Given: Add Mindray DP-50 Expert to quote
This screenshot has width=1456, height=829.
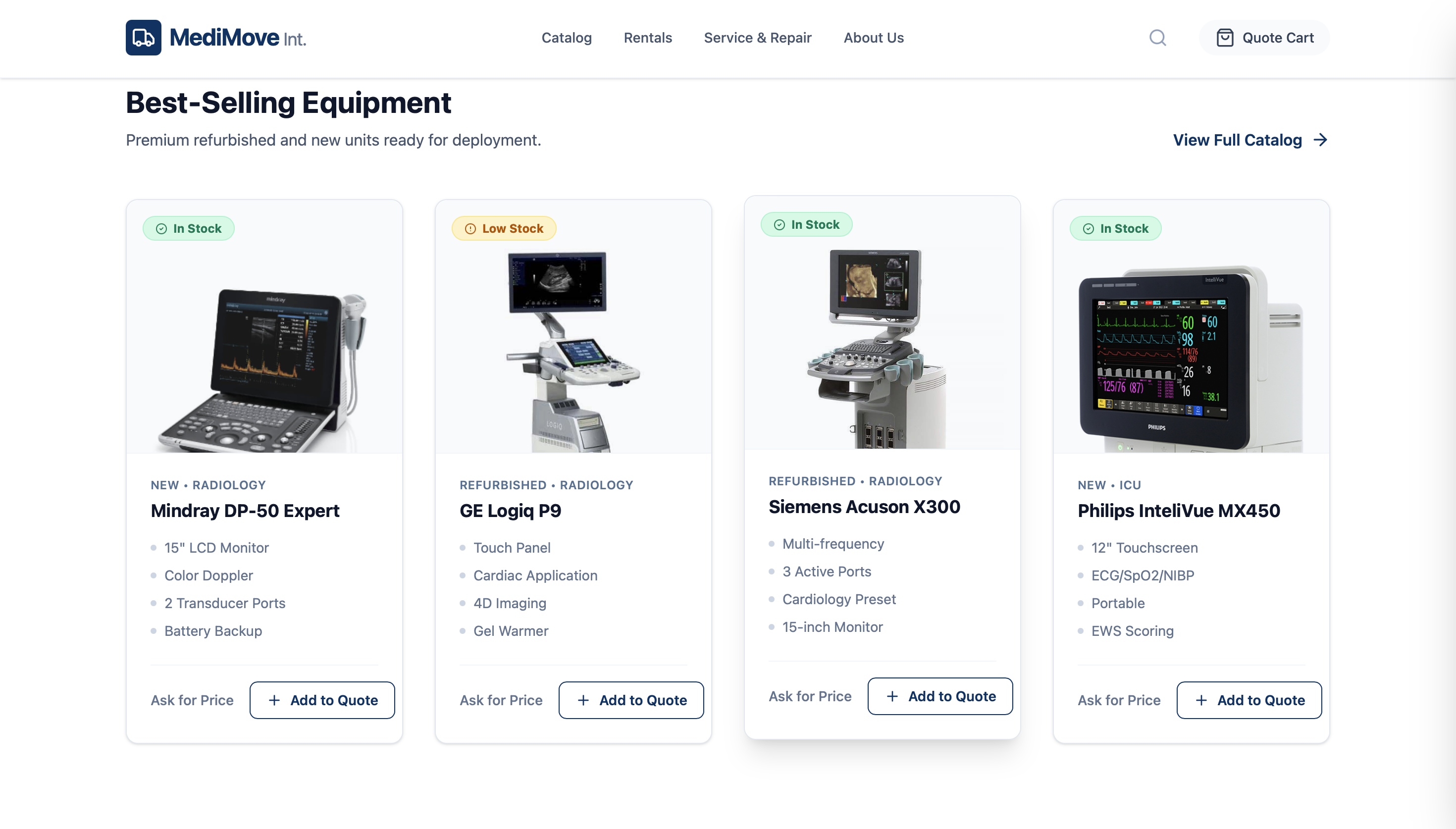Looking at the screenshot, I should (322, 700).
